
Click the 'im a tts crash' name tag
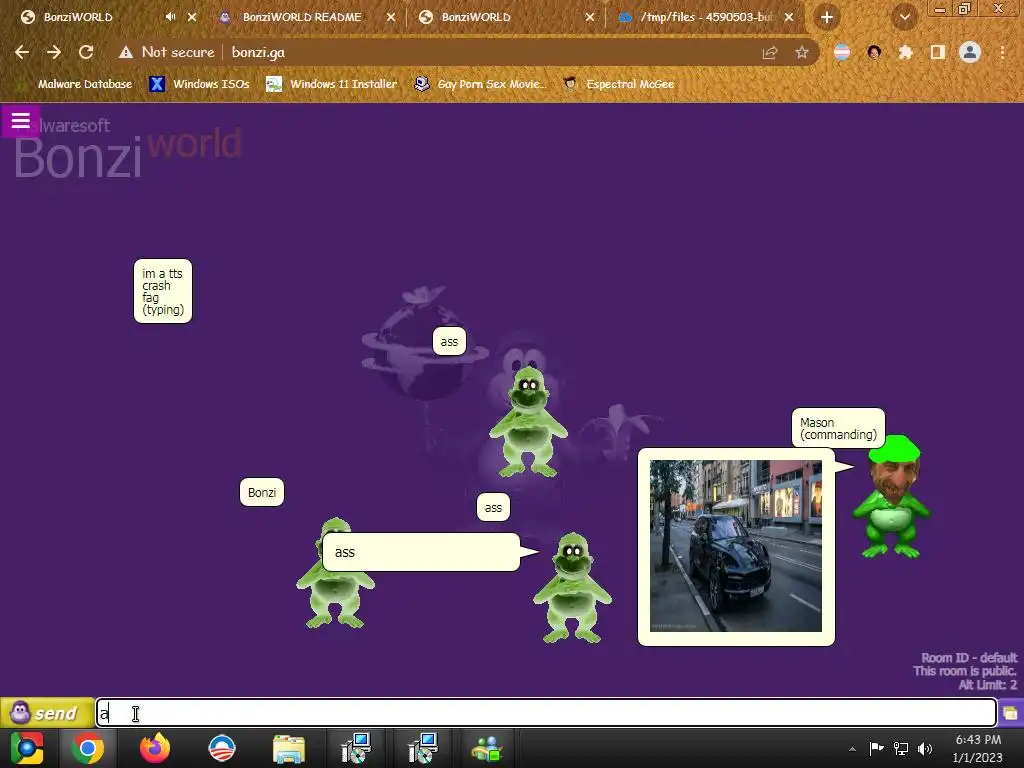click(163, 291)
